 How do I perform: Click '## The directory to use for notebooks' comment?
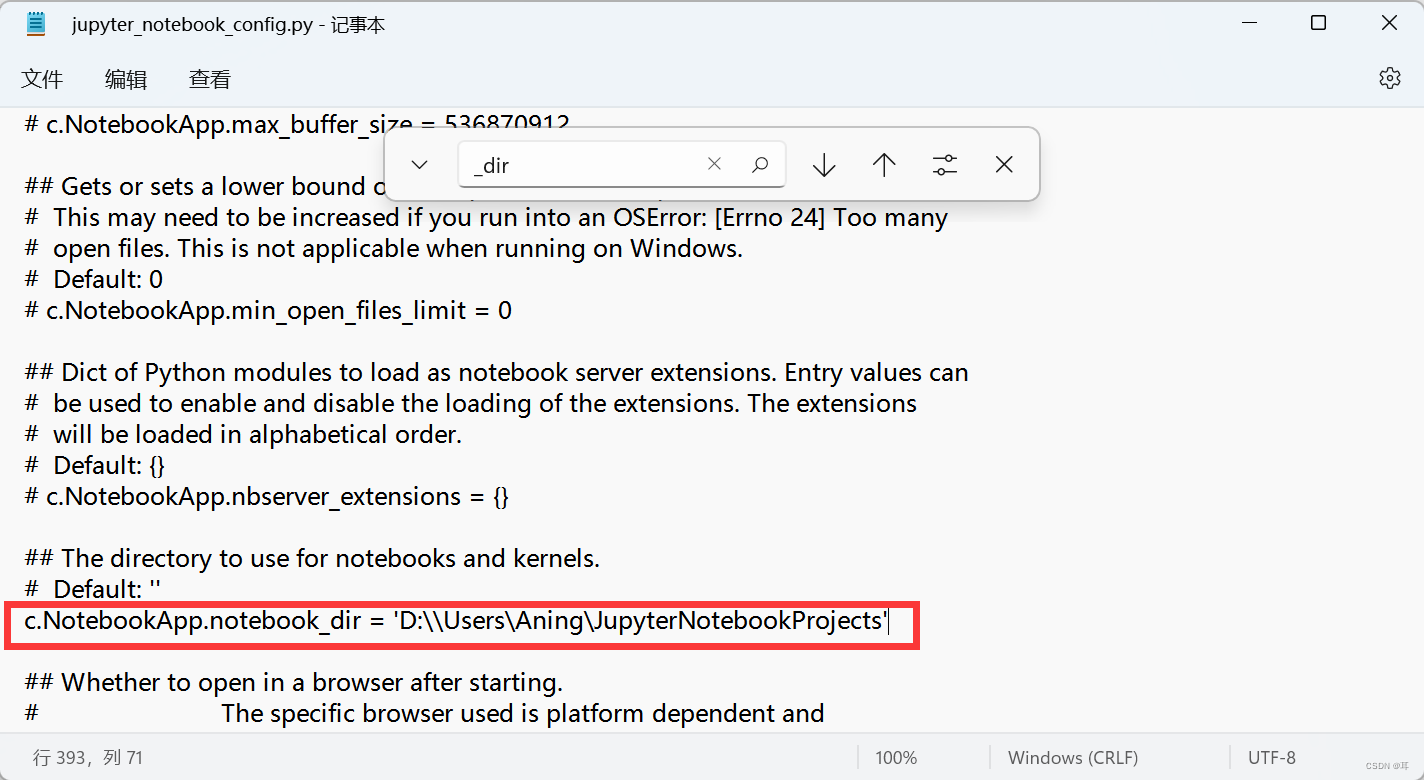312,558
